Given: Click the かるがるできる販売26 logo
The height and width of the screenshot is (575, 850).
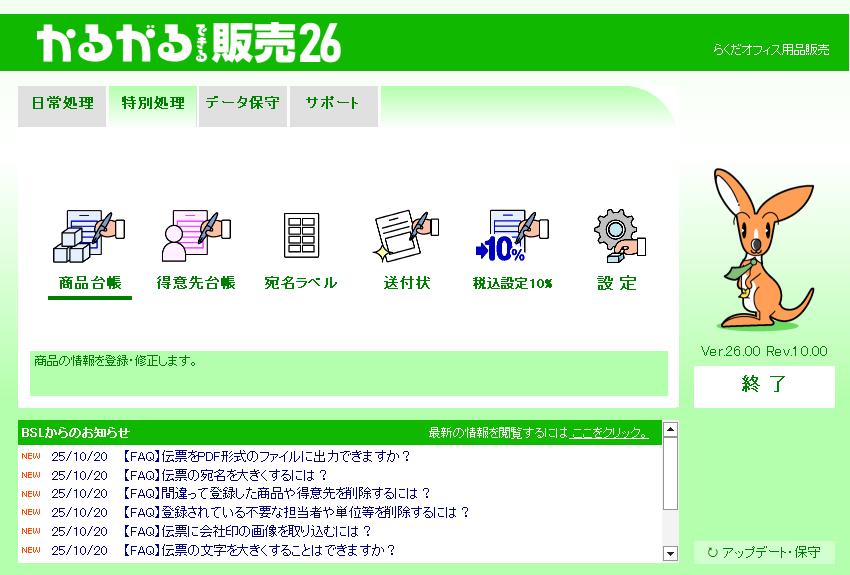Looking at the screenshot, I should point(189,43).
